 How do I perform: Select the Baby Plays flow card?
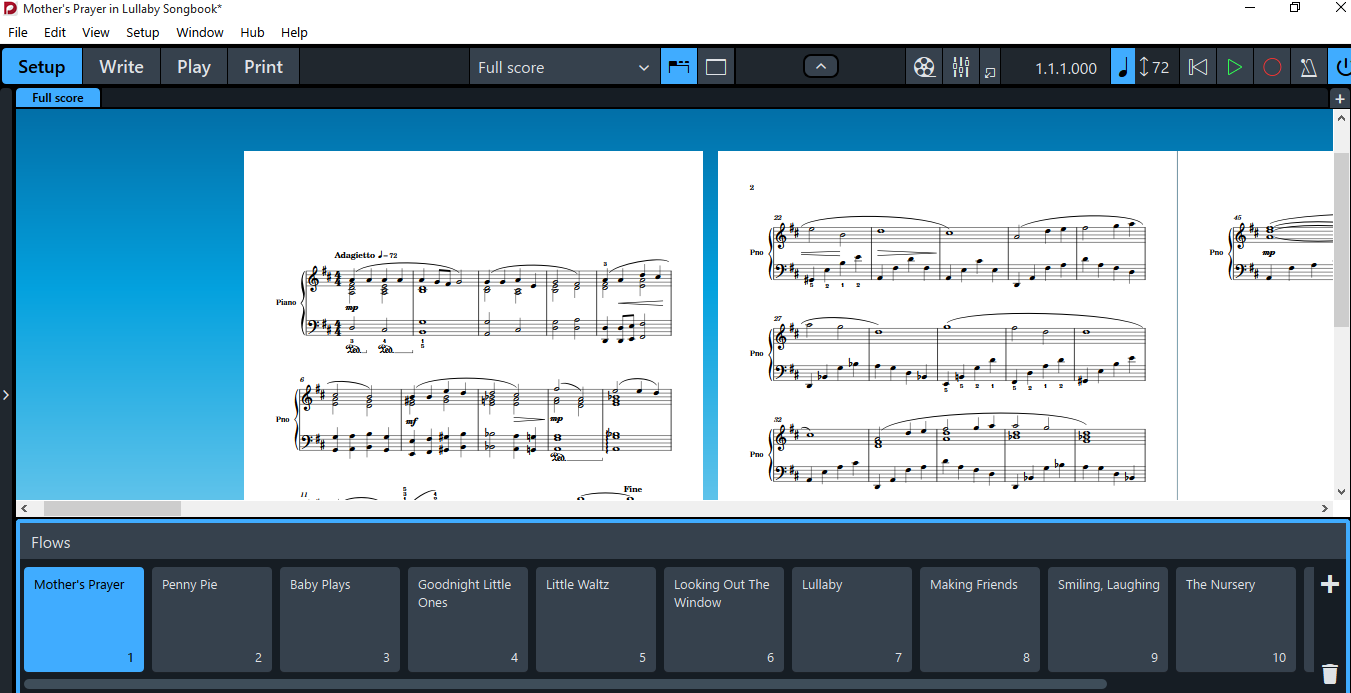tap(340, 619)
